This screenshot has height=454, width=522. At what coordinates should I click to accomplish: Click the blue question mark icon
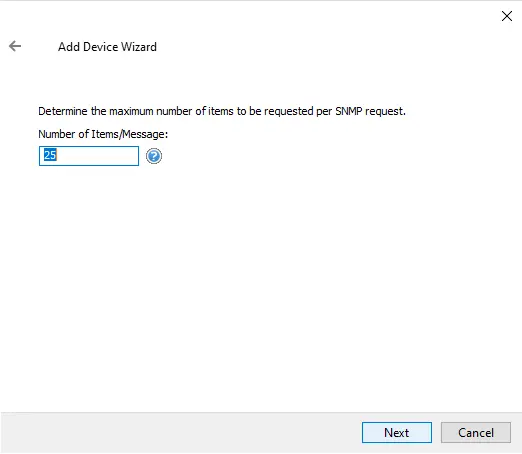tap(154, 156)
